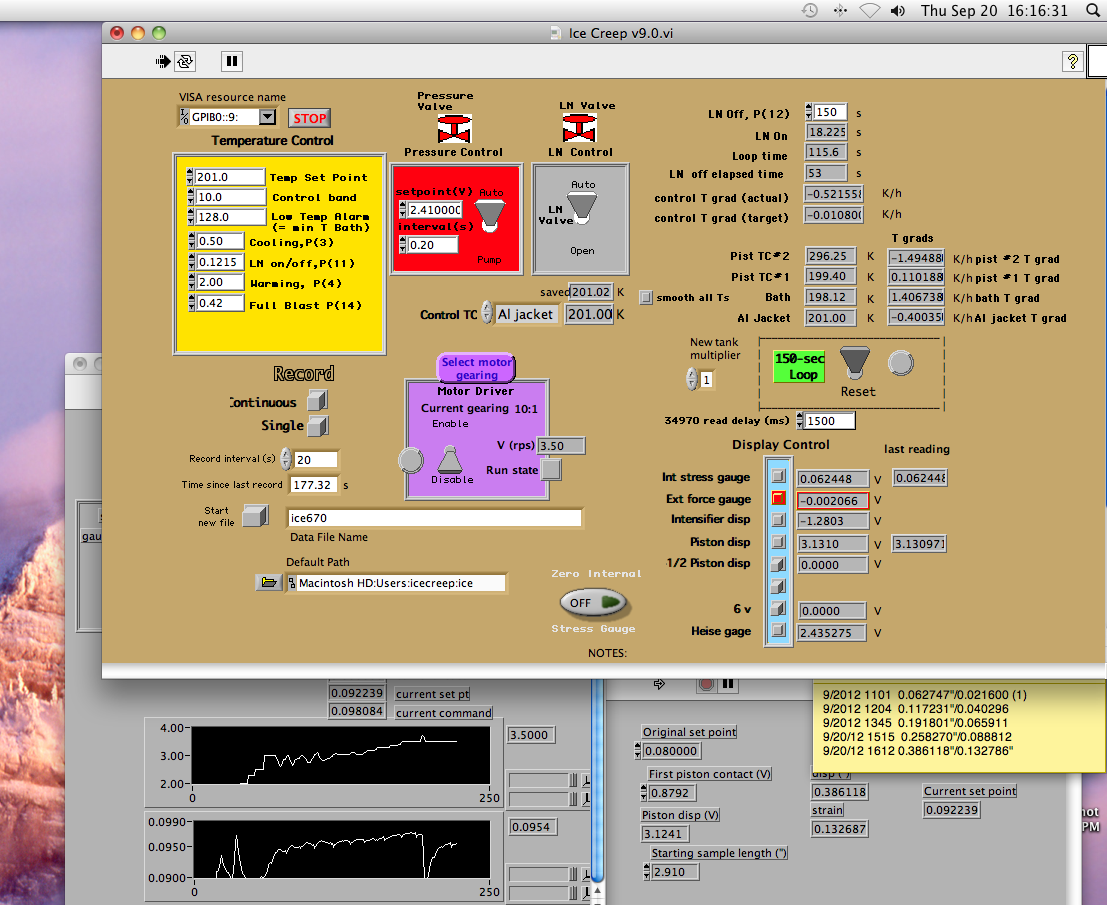
Task: Toggle the Zero Internal Stress Gauge switch
Action: pos(592,602)
